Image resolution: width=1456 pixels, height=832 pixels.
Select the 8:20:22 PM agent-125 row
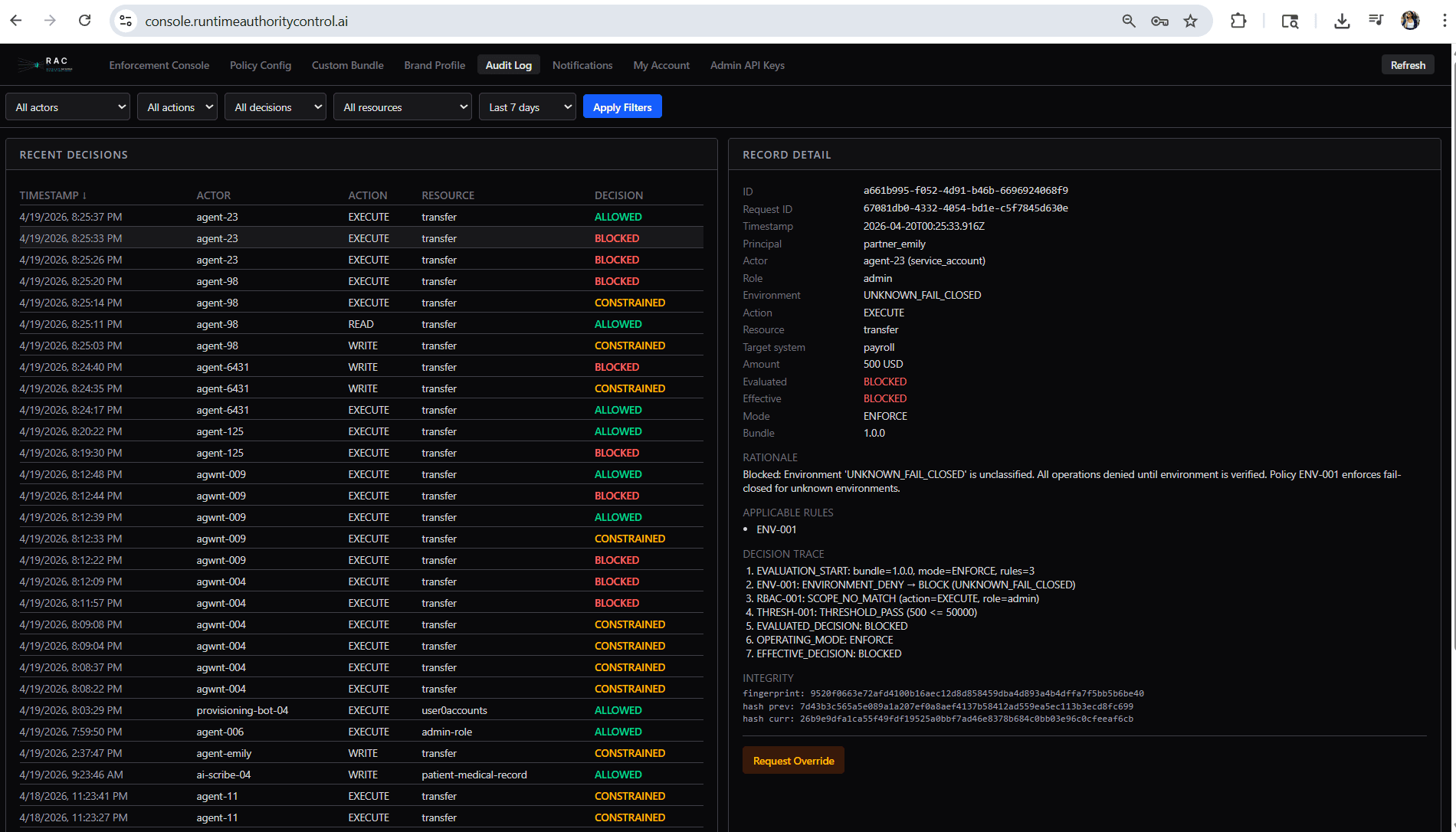[x=361, y=431]
